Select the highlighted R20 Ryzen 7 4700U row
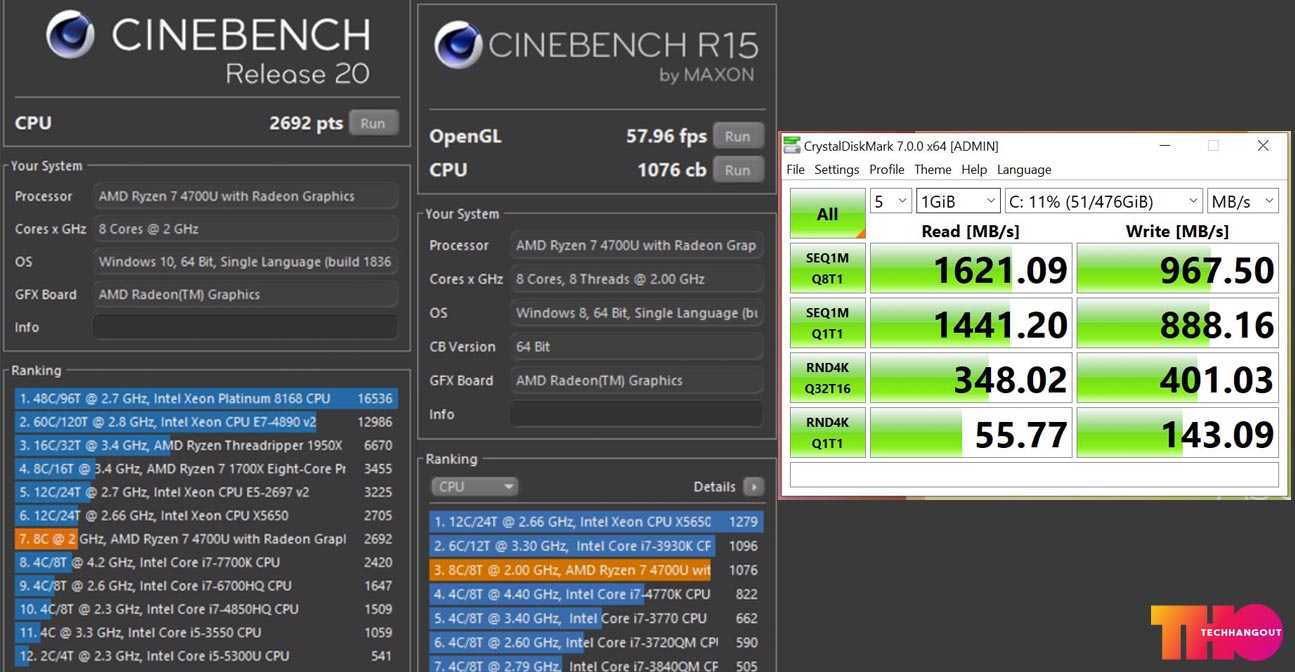 click(204, 539)
